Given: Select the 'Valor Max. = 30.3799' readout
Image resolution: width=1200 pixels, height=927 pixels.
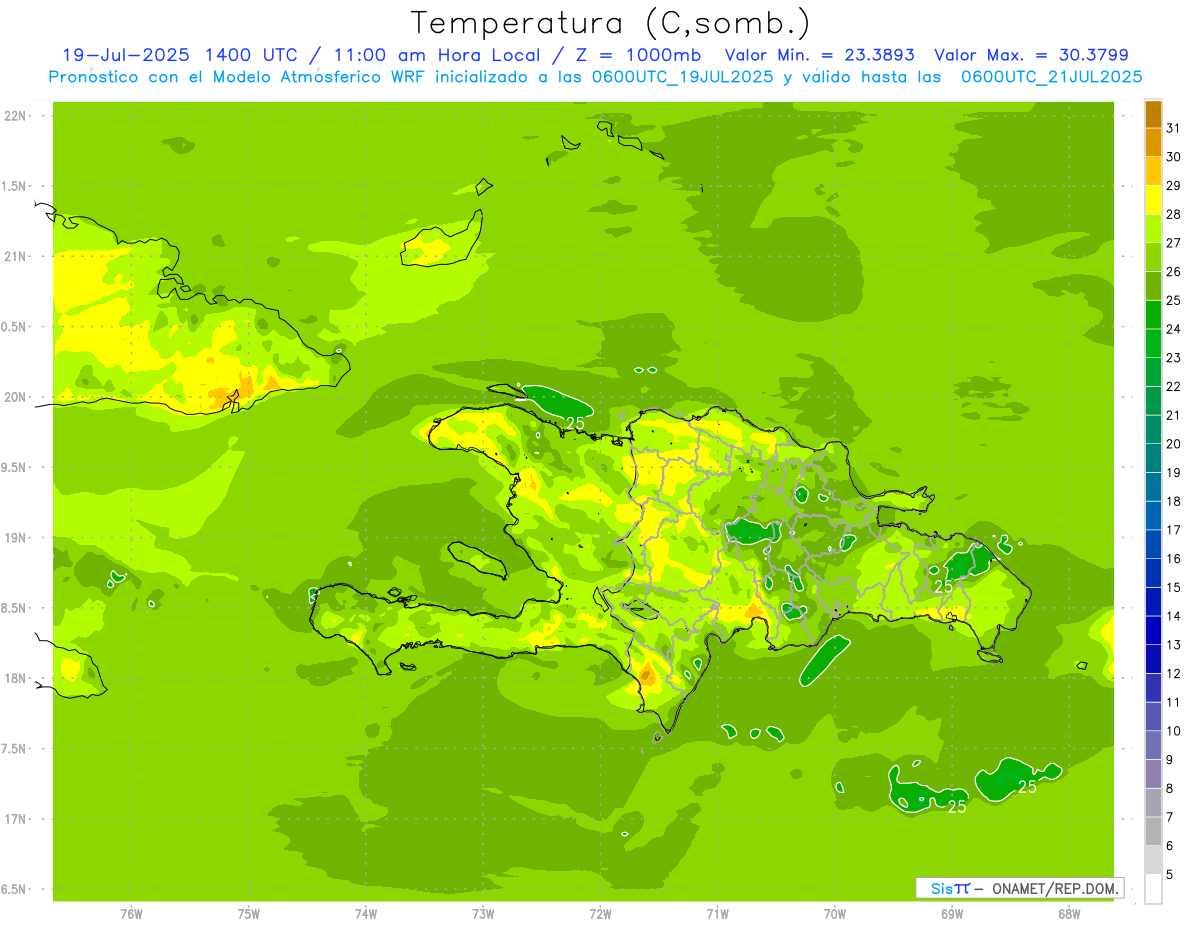Looking at the screenshot, I should 1031,55.
